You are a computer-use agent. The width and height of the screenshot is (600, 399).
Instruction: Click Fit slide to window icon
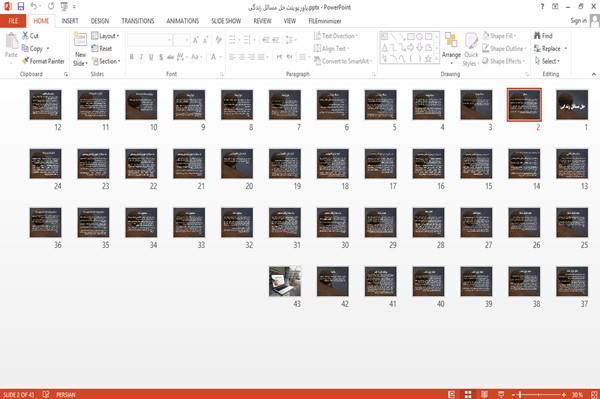click(594, 394)
